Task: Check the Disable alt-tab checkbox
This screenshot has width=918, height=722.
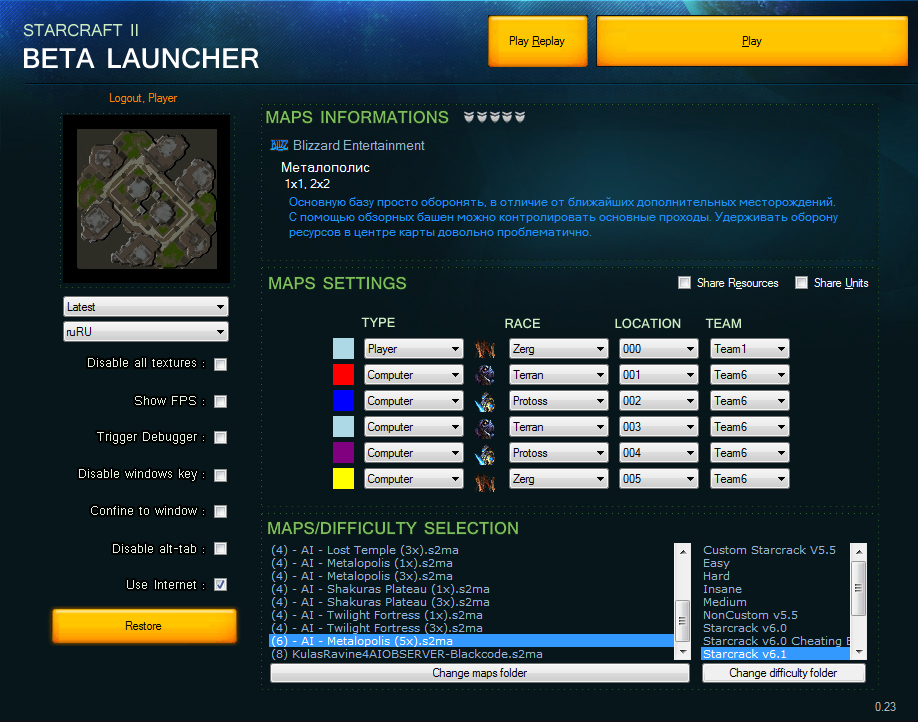Action: pyautogui.click(x=221, y=549)
